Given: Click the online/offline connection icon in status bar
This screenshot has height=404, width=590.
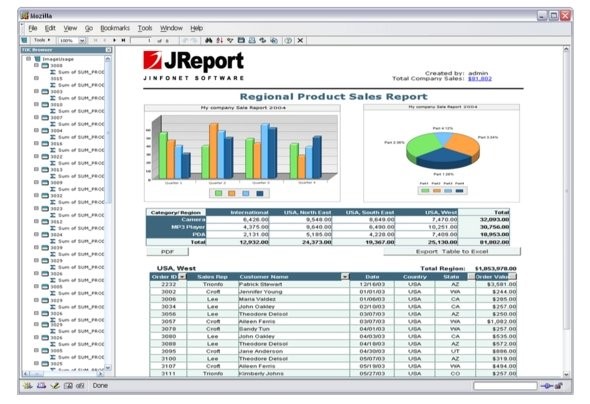Looking at the screenshot, I should point(546,386).
